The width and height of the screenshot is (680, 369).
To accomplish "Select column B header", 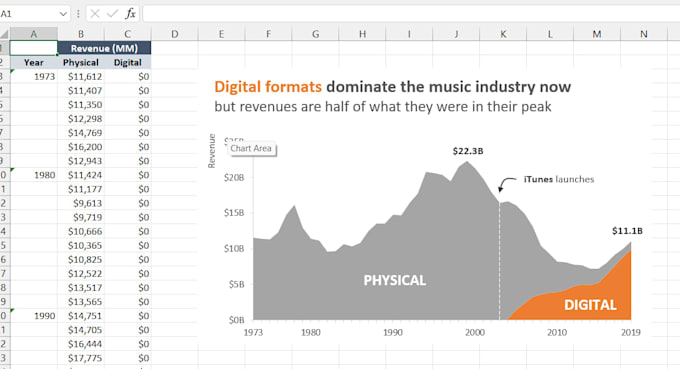I will pos(81,34).
